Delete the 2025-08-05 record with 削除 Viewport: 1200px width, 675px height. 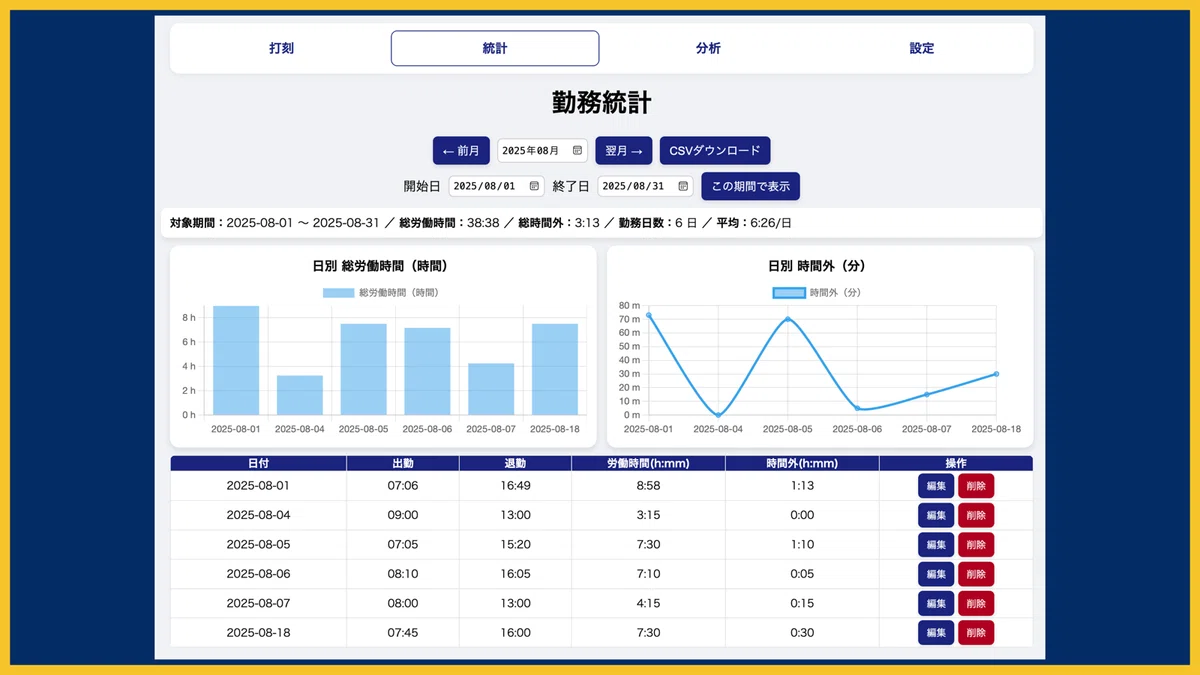click(976, 545)
